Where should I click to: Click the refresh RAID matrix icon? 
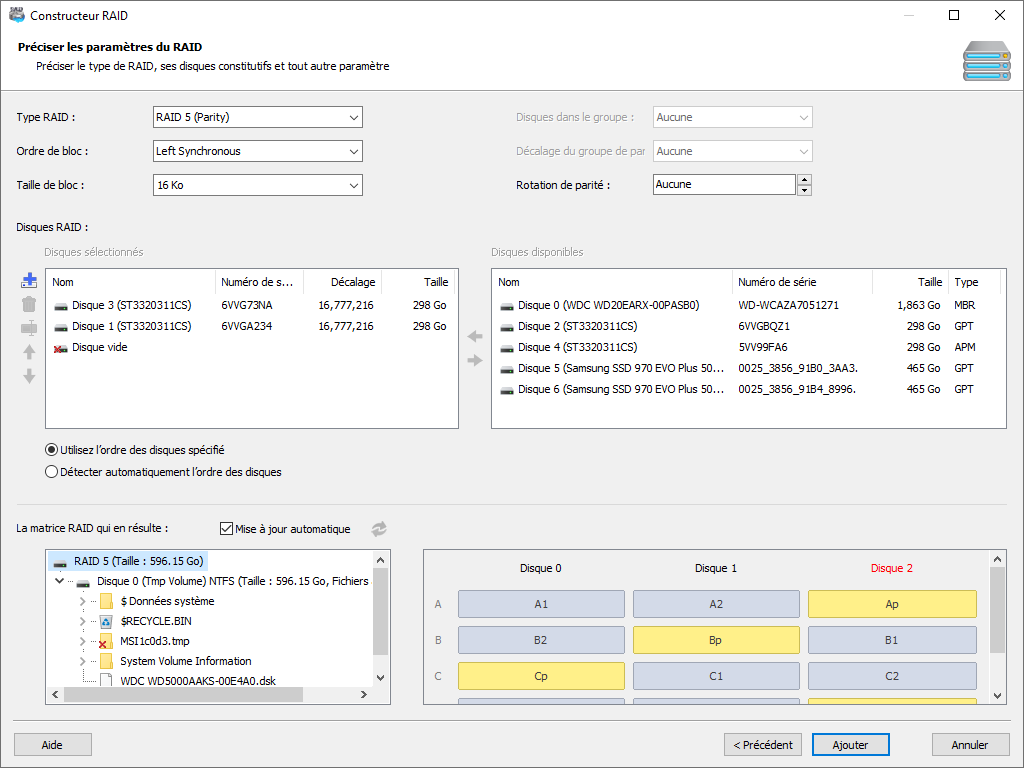pos(379,529)
